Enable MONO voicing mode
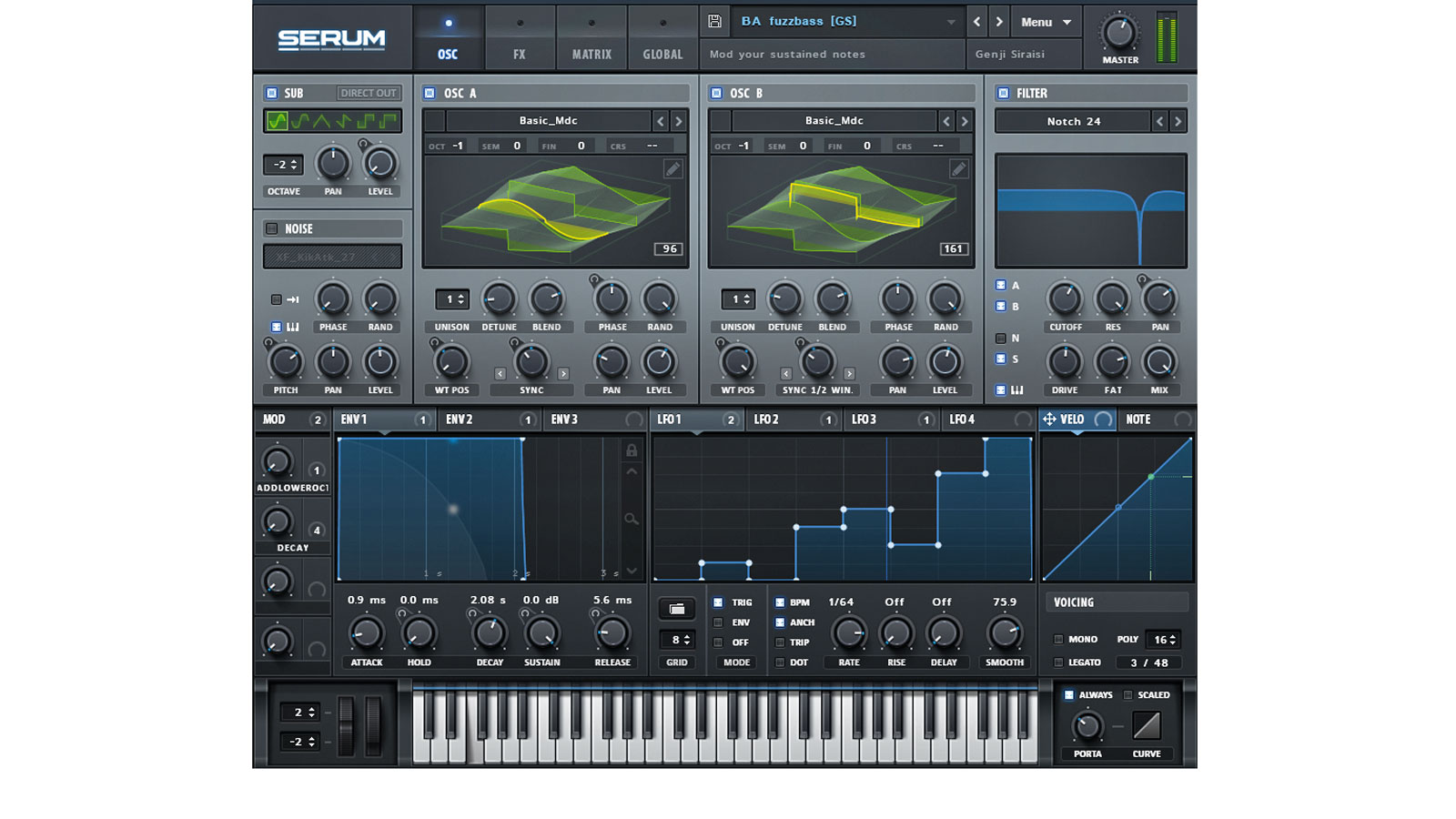Viewport: 1456px width, 819px height. (x=1059, y=639)
